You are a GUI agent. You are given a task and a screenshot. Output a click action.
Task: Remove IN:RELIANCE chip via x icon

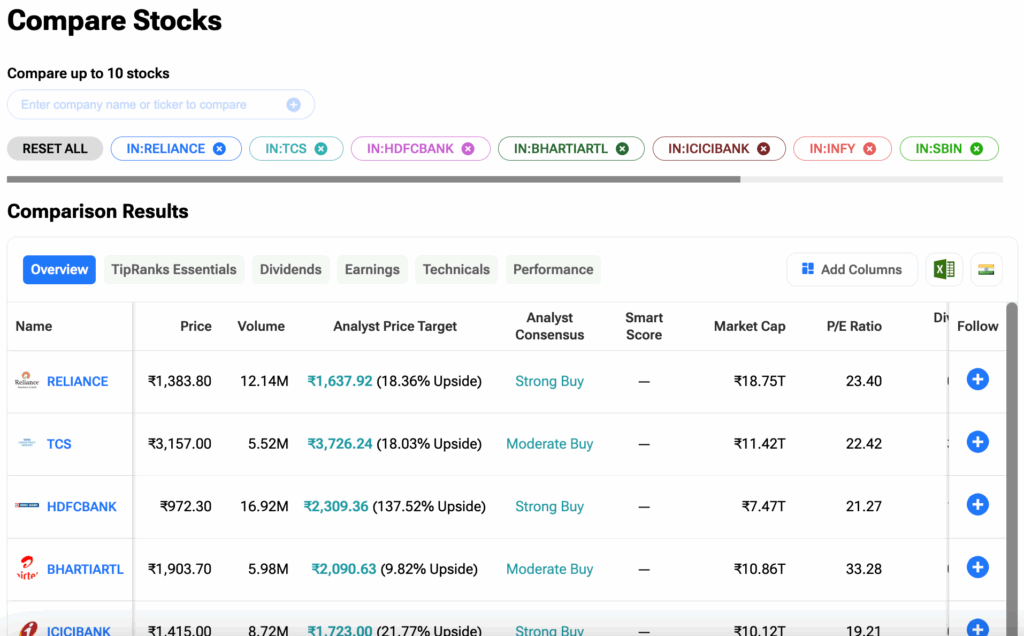(x=220, y=149)
